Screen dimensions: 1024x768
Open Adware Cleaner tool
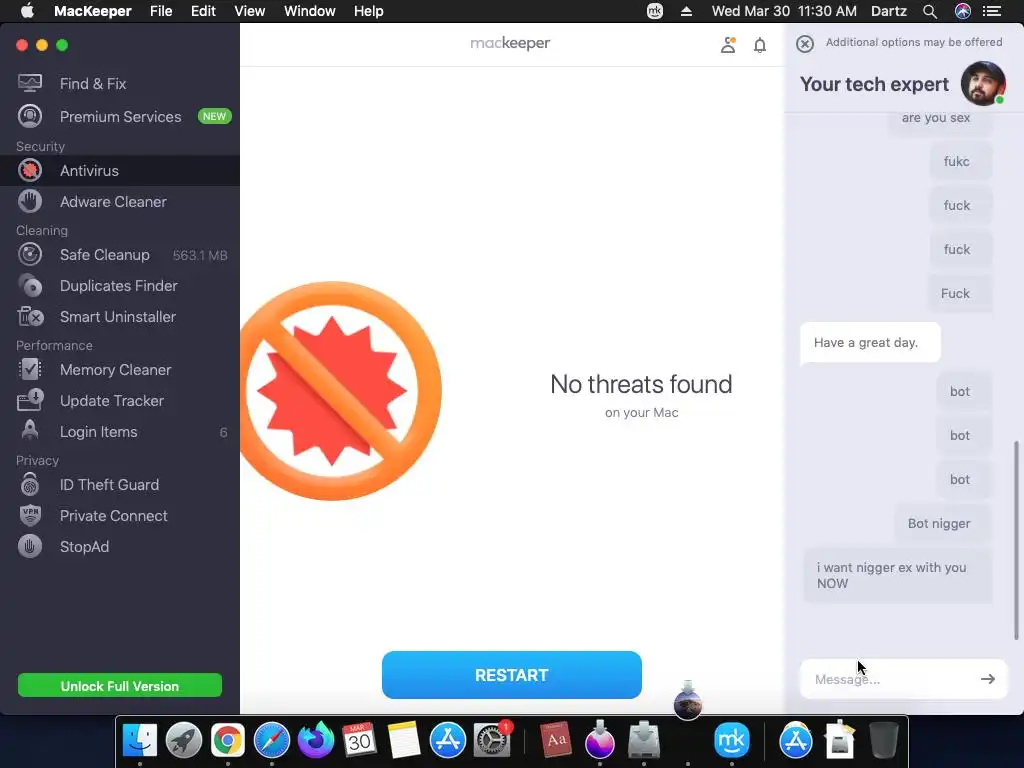[x=120, y=202]
